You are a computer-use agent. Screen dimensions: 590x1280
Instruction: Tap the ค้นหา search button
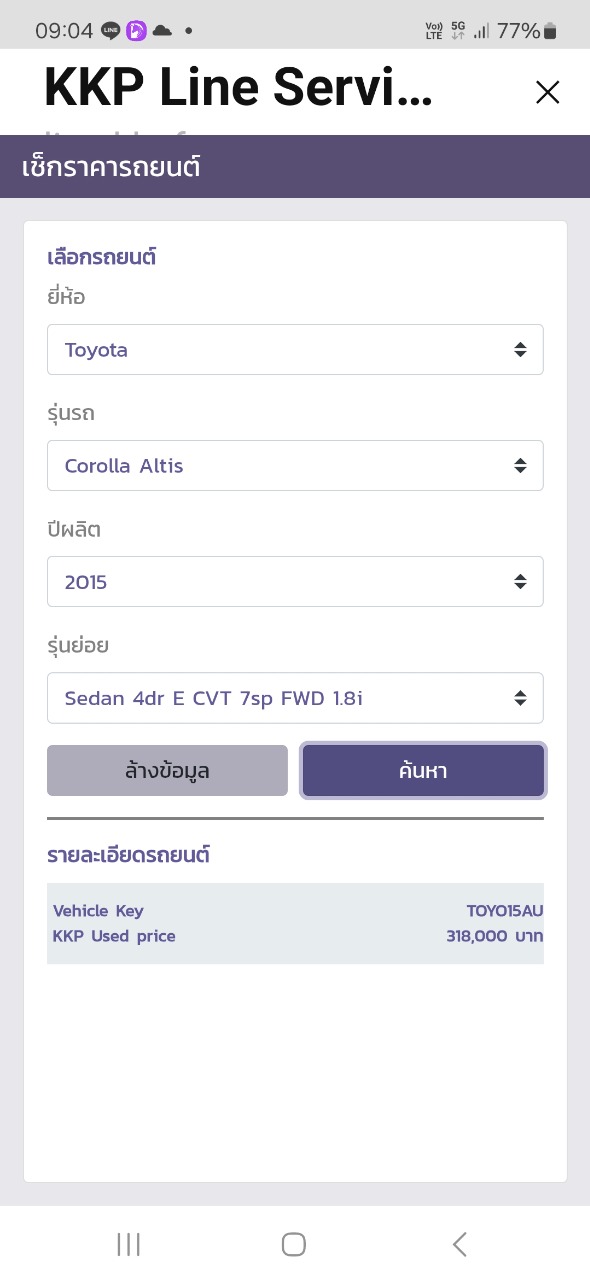(x=423, y=771)
